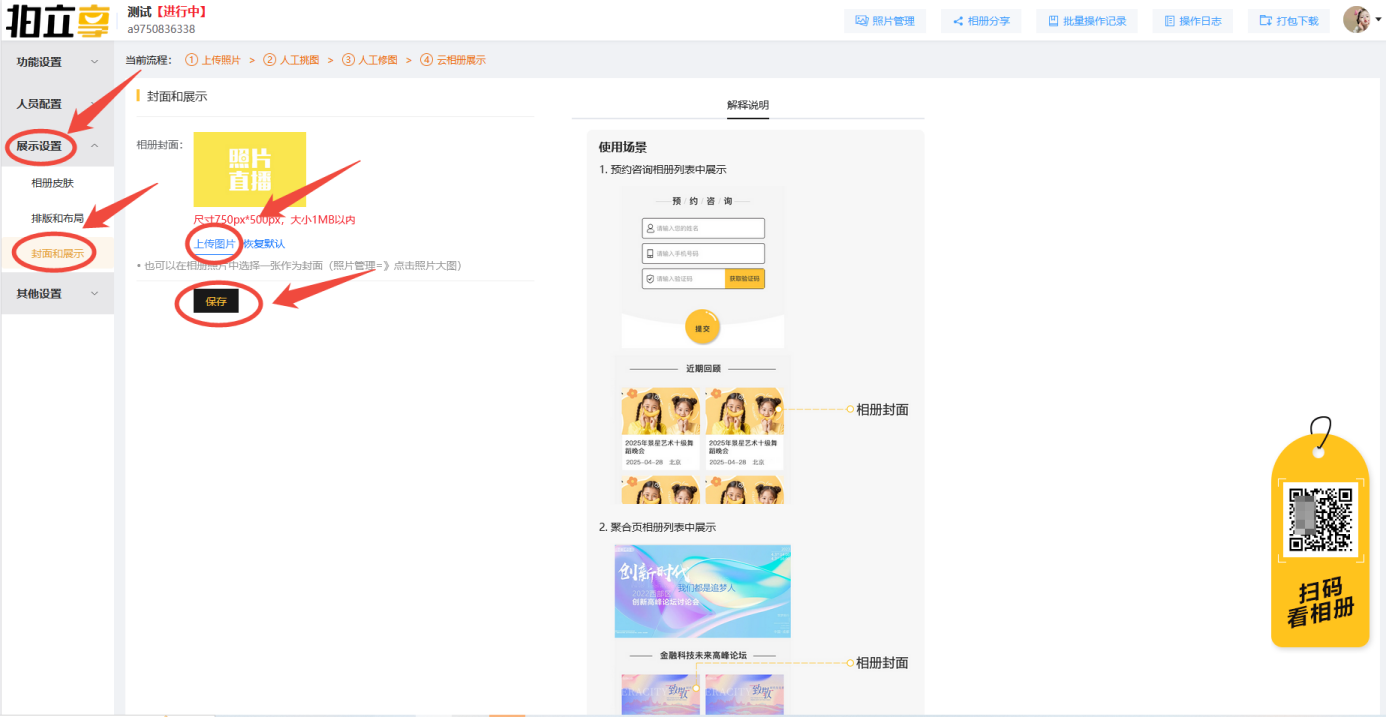1386x717 pixels.
Task: Switch to the 解释说明 tab
Action: (748, 105)
